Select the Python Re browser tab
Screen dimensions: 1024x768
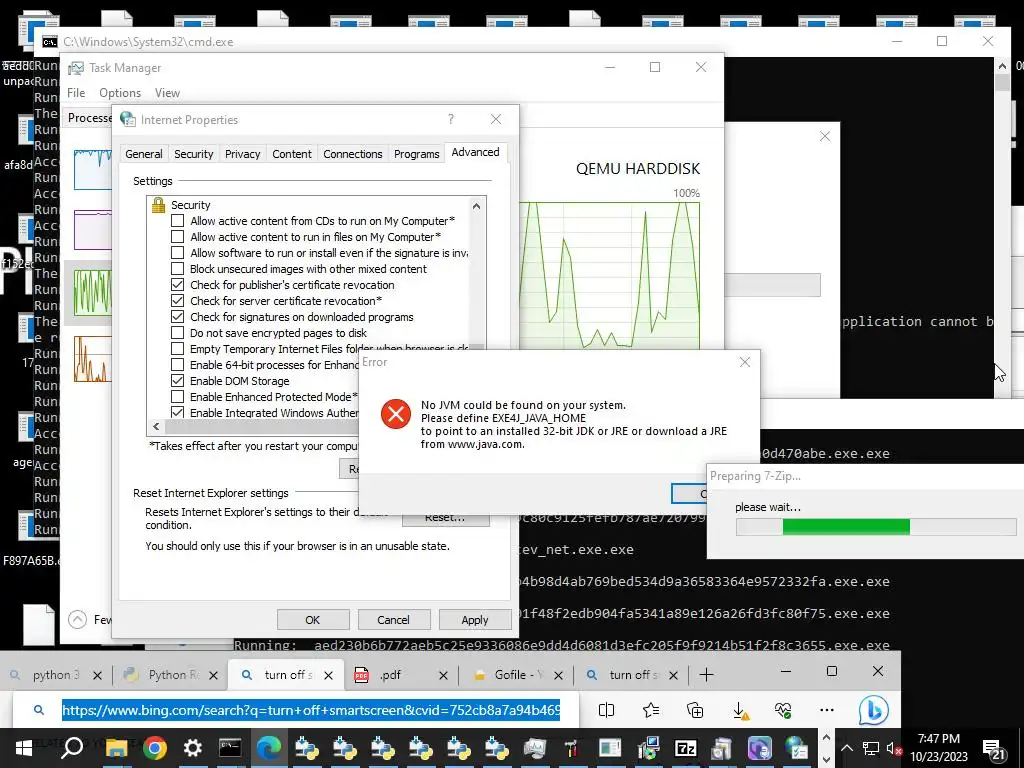[170, 675]
